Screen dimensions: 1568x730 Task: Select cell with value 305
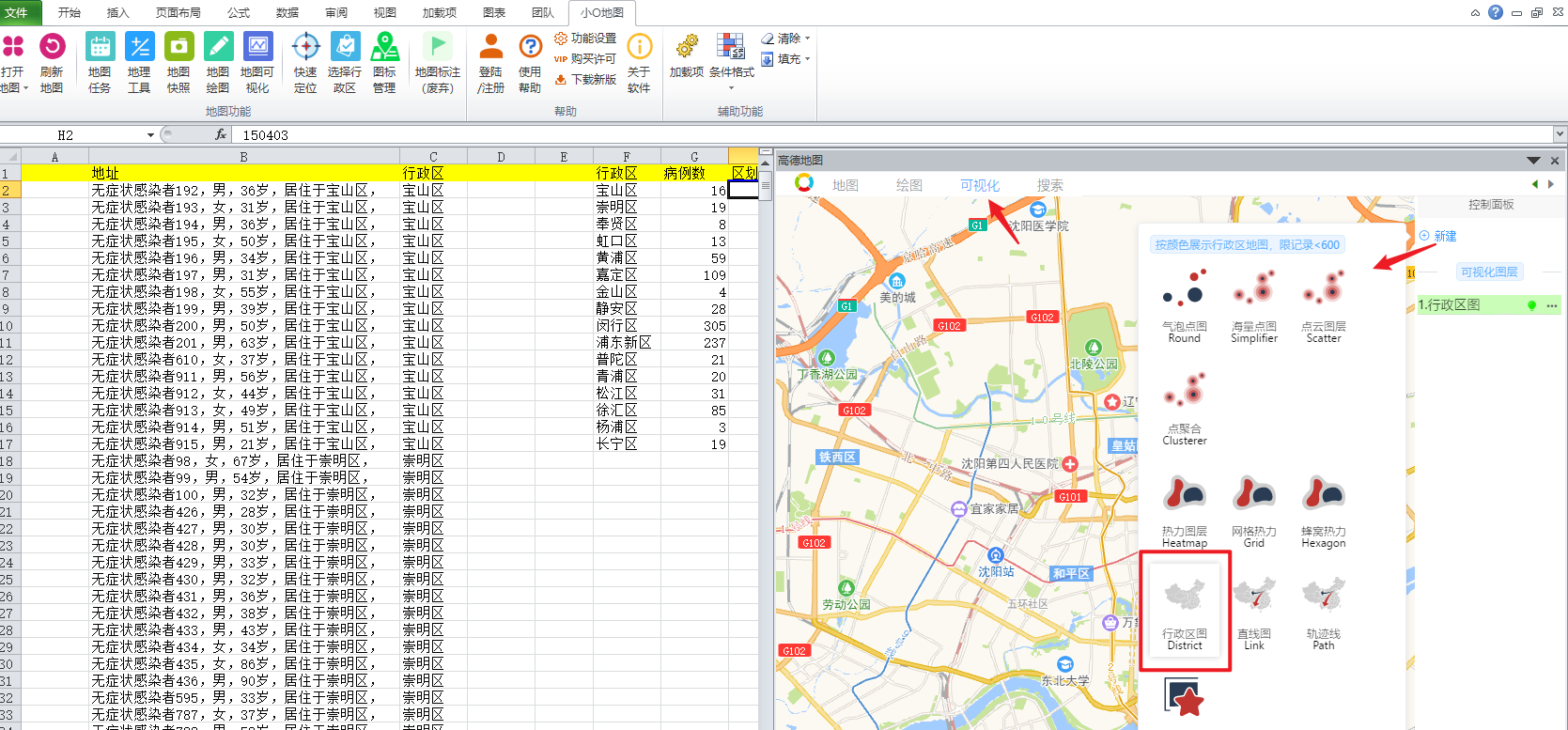click(x=694, y=326)
